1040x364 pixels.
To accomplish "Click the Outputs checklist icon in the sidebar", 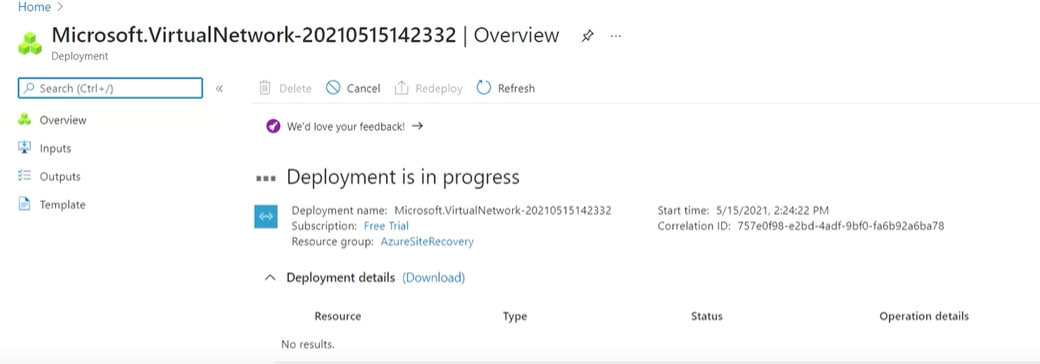I will pos(25,176).
